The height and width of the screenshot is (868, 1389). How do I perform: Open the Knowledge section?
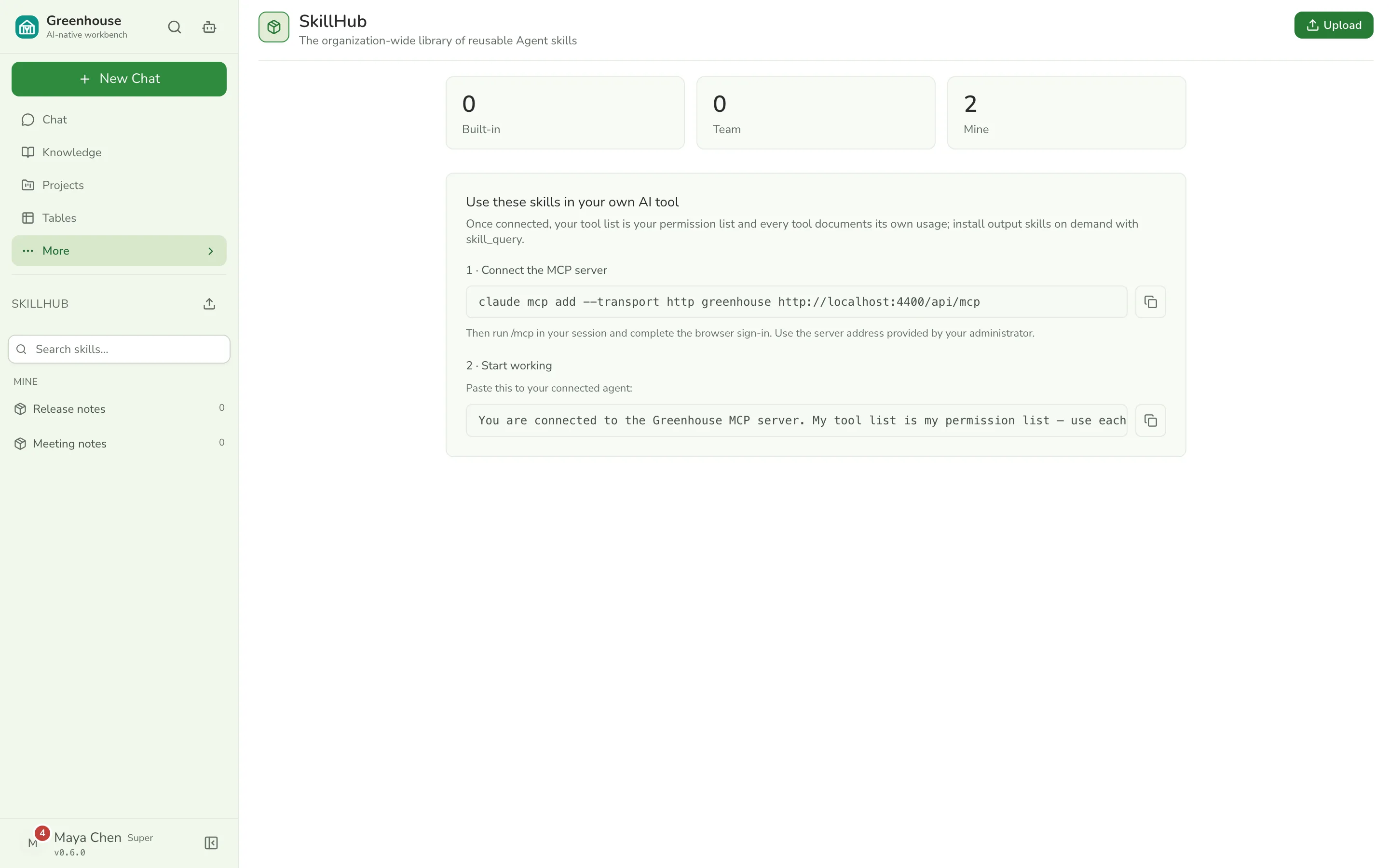point(119,152)
